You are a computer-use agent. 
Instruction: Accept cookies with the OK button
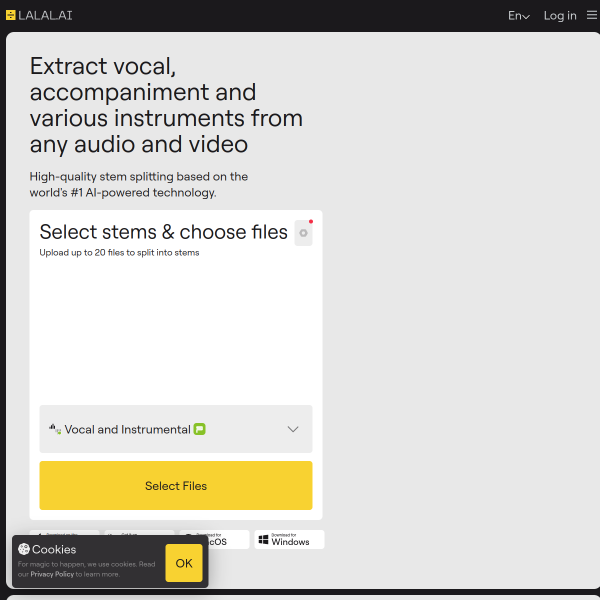click(184, 563)
